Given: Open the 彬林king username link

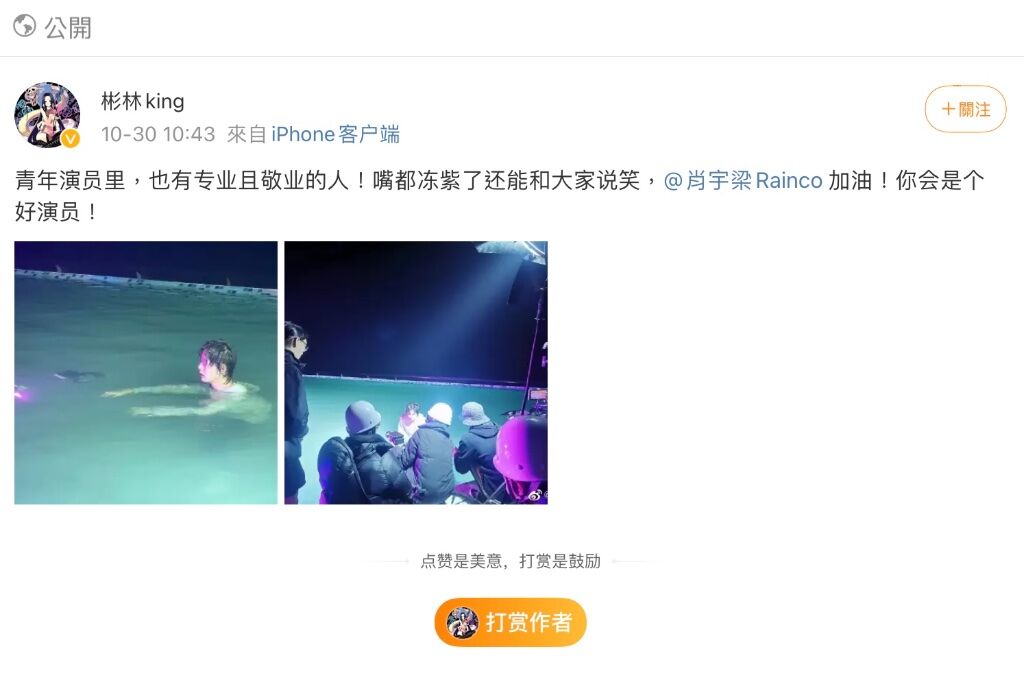Looking at the screenshot, I should coord(142,101).
